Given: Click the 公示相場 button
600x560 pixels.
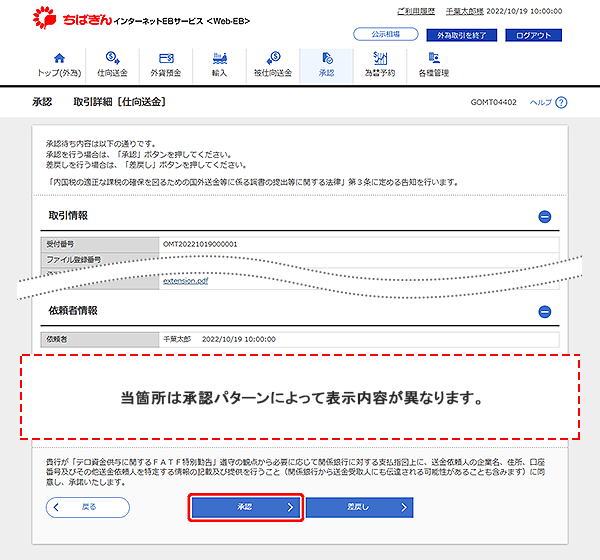Looking at the screenshot, I should click(386, 34).
